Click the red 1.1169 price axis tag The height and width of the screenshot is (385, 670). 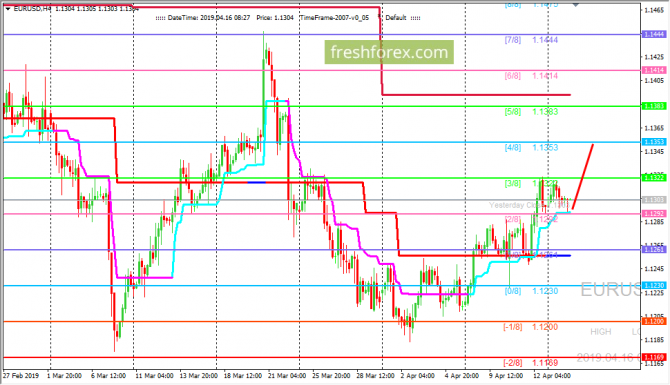coord(654,357)
